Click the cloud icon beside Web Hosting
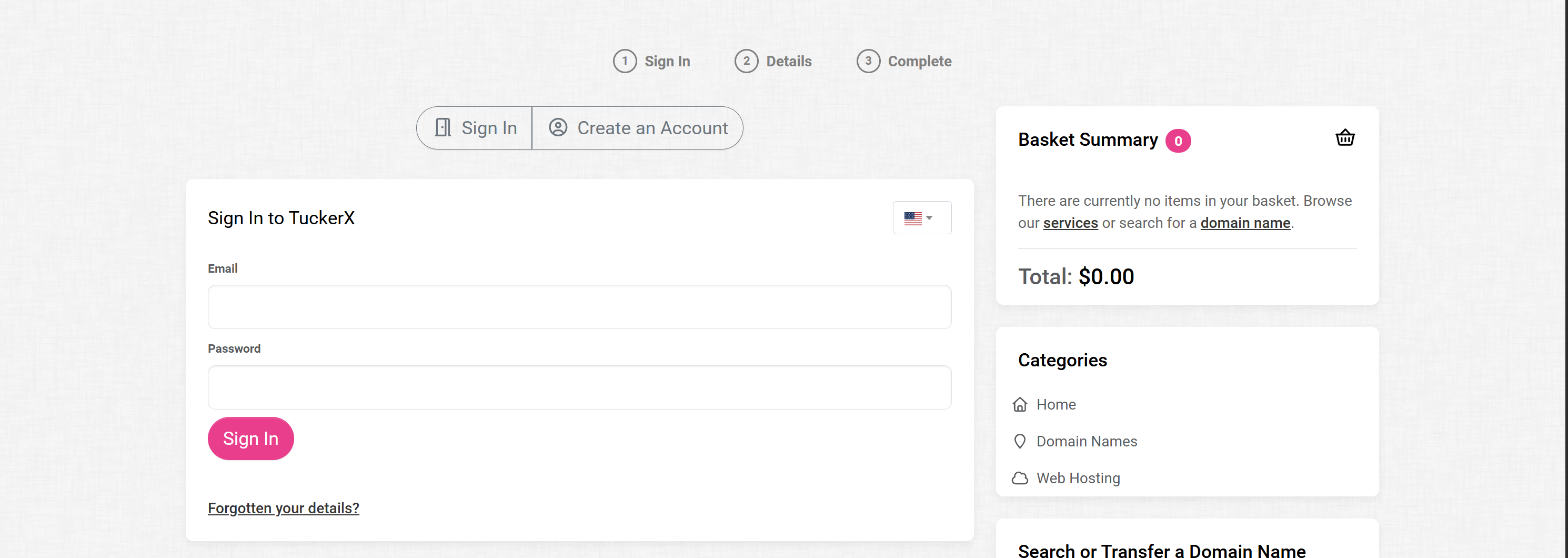 pos(1020,478)
